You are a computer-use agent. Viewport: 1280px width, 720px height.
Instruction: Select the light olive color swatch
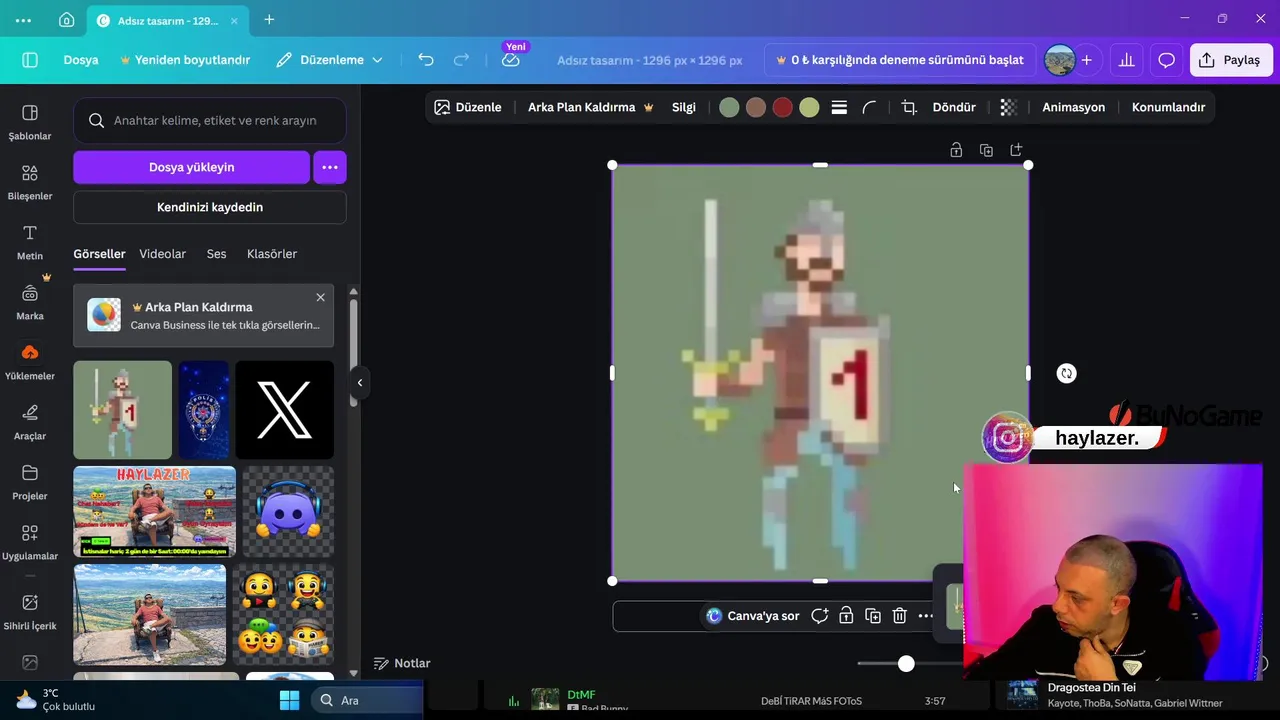tap(809, 107)
